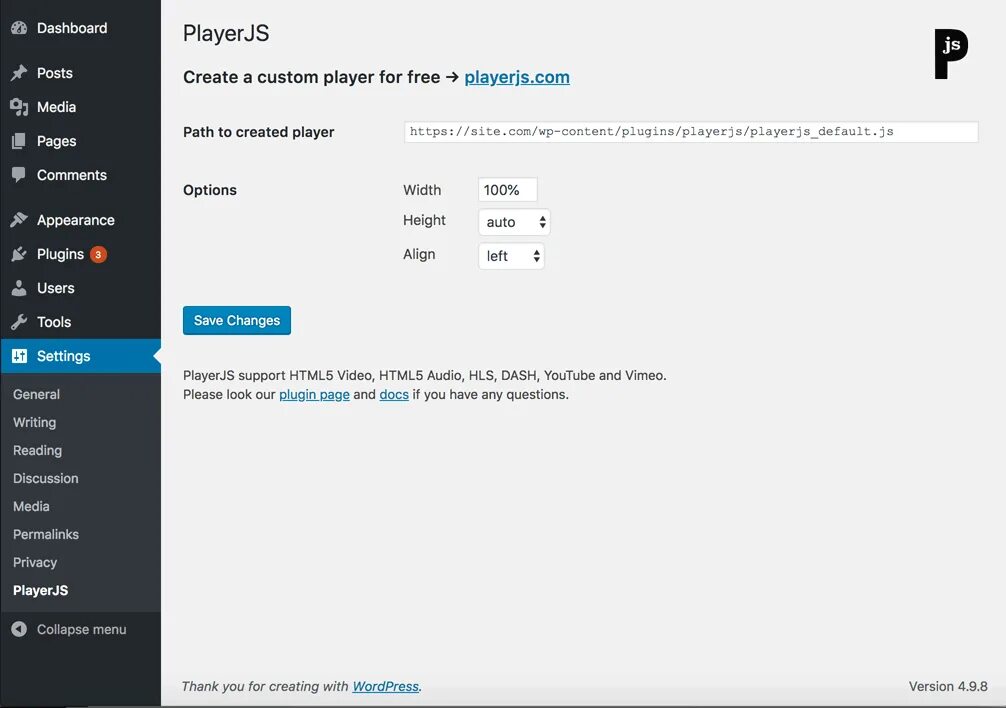Click the Path to created player field
The width and height of the screenshot is (1006, 708).
[691, 131]
